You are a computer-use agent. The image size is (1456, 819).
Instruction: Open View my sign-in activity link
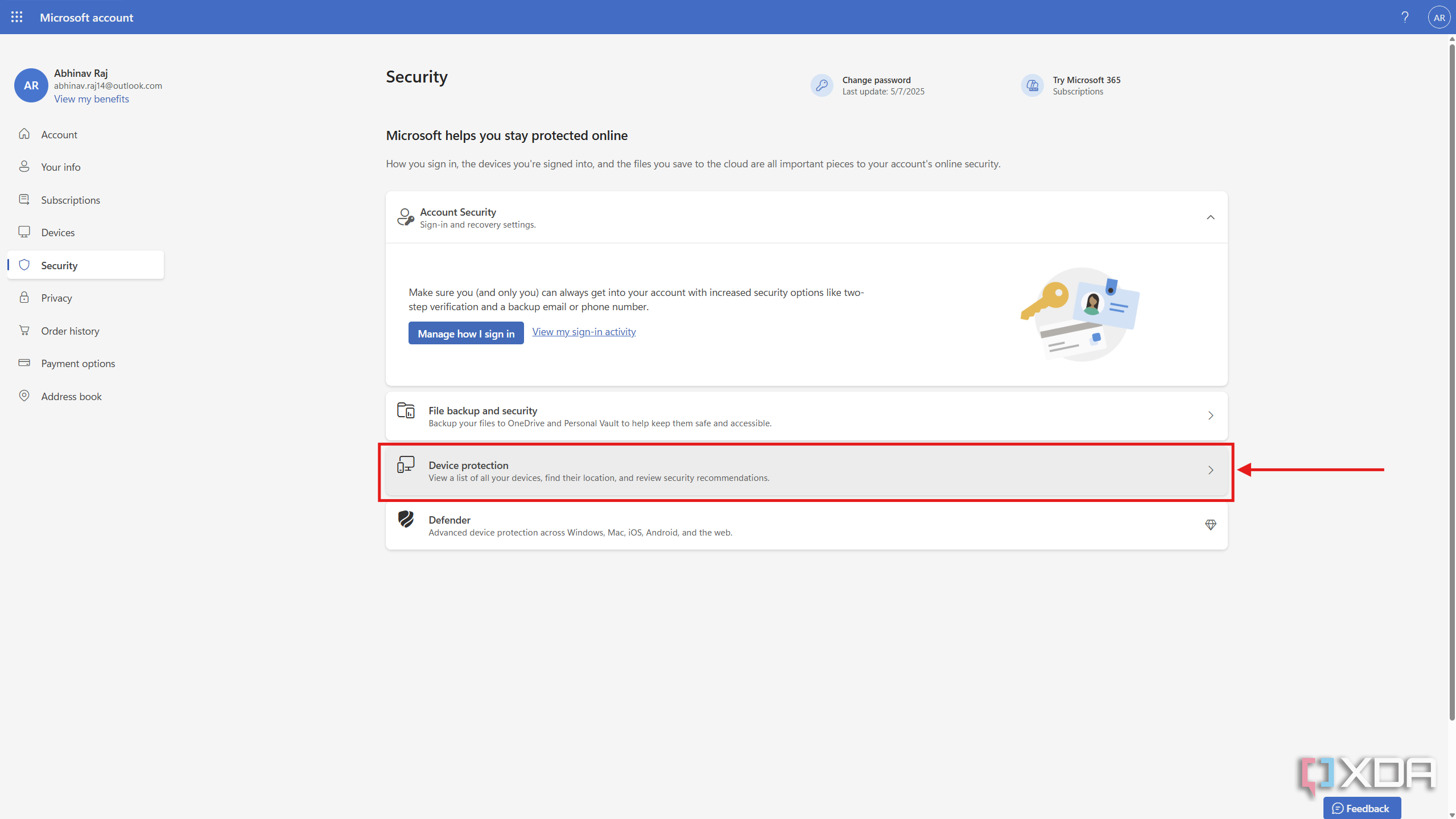pos(584,332)
